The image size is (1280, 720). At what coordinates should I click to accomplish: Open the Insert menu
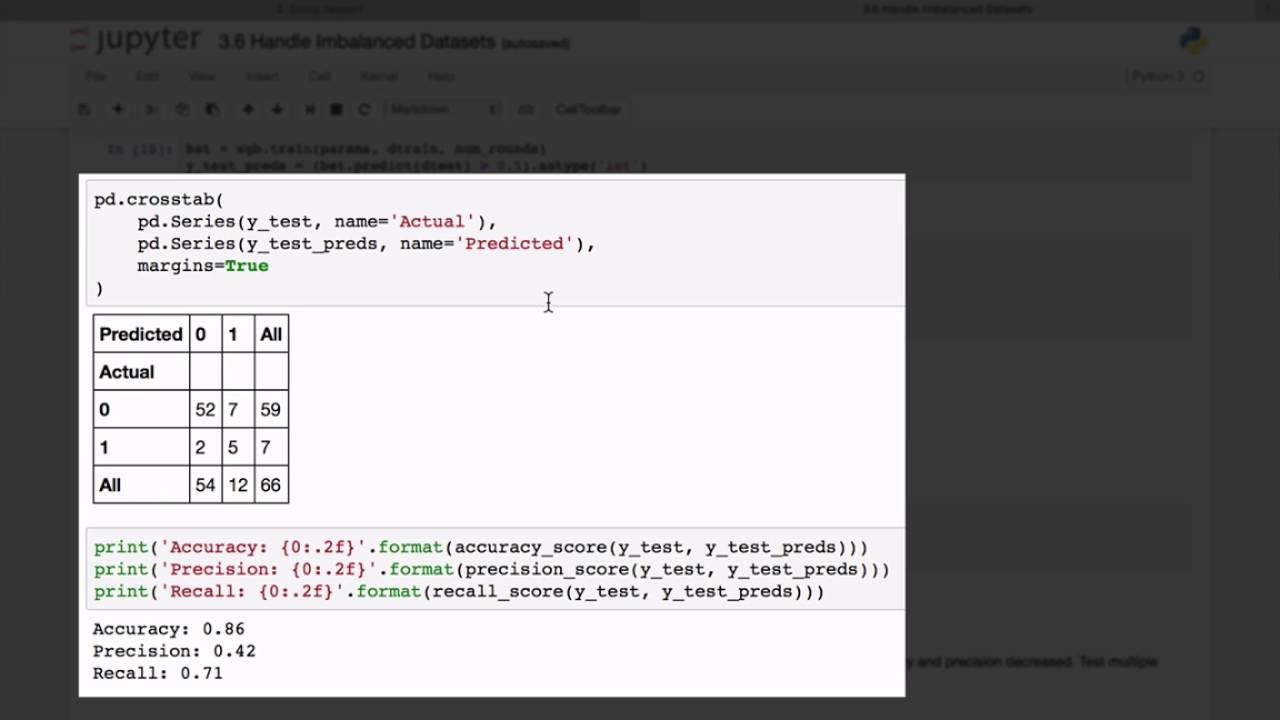pos(262,77)
